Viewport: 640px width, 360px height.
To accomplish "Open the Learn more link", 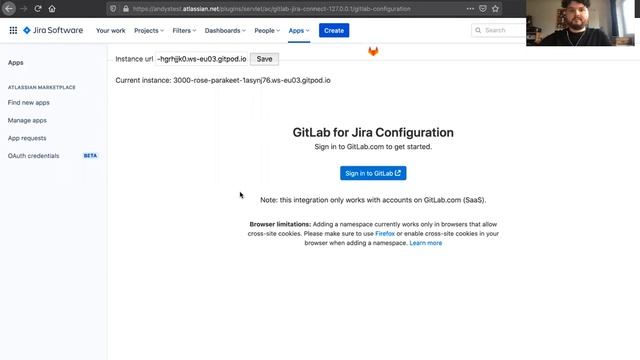I will (x=426, y=243).
